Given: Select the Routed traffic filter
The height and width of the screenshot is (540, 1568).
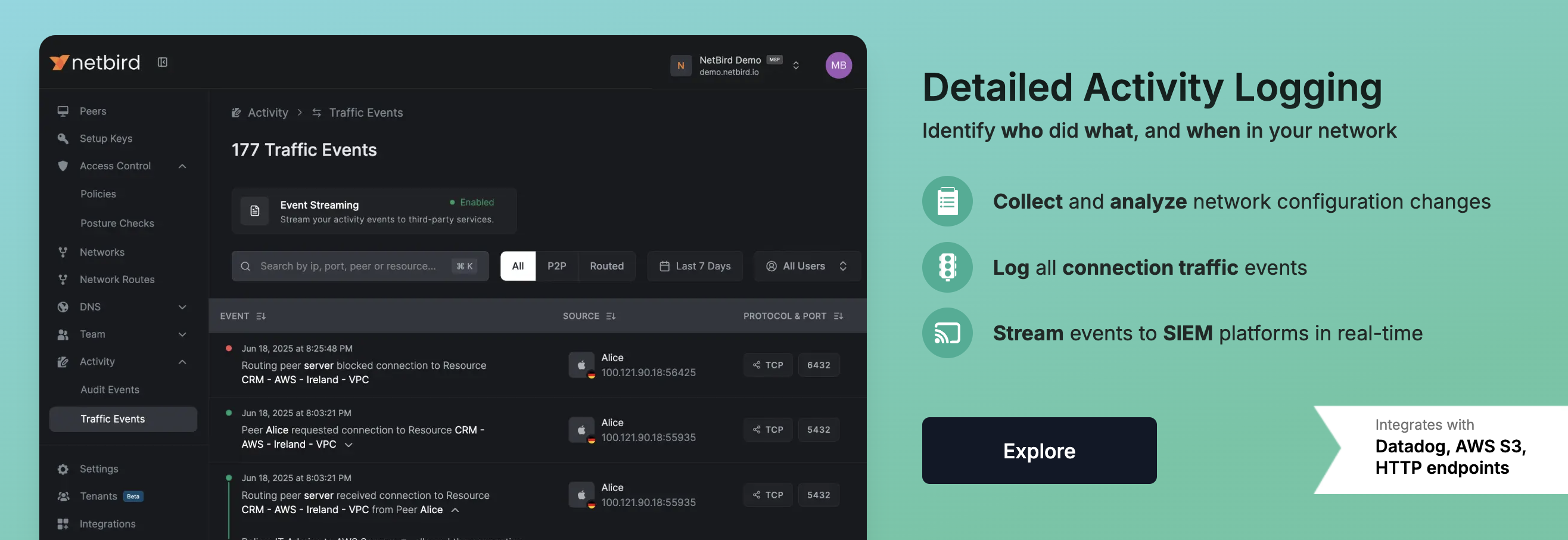Looking at the screenshot, I should (x=606, y=266).
